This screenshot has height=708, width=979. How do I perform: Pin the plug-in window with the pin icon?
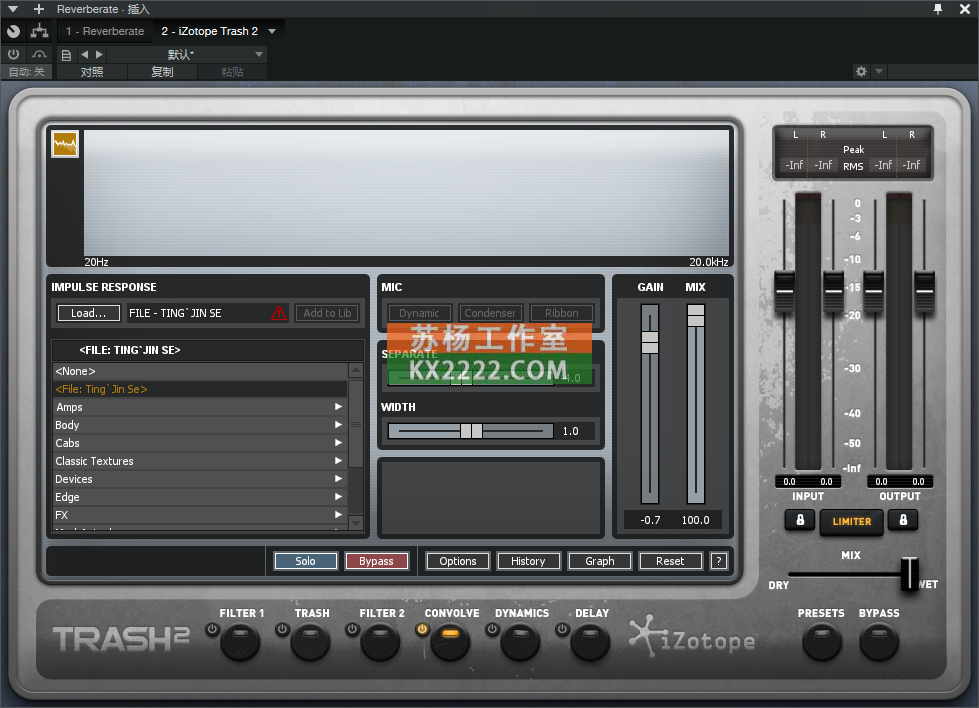938,9
